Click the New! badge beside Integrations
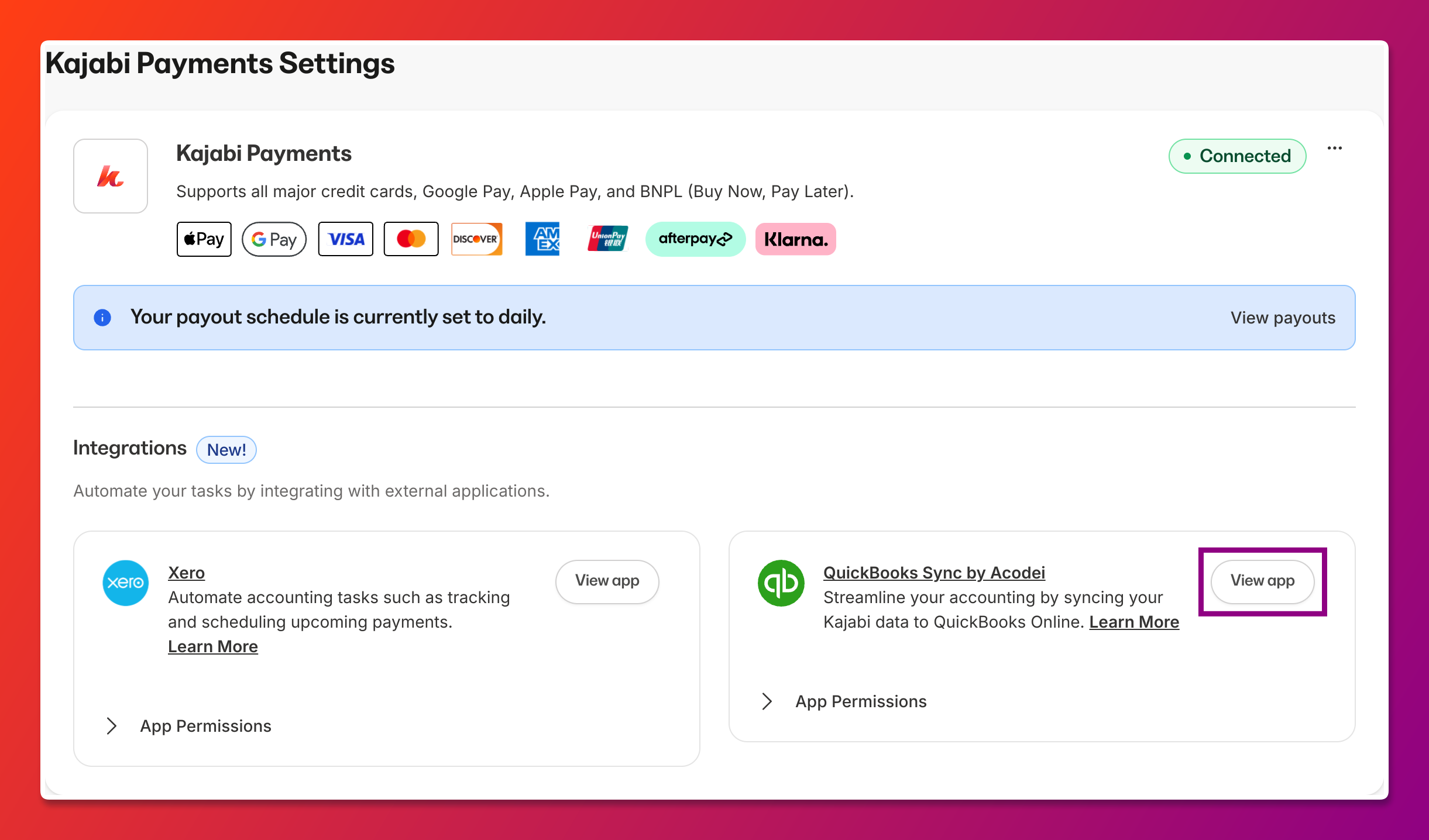Image resolution: width=1429 pixels, height=840 pixels. coord(226,450)
